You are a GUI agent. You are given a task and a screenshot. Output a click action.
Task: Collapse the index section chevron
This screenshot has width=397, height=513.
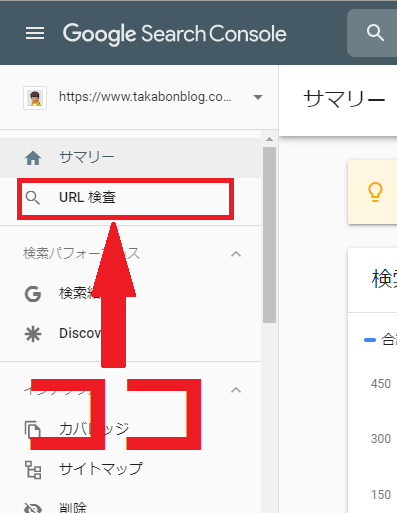236,390
